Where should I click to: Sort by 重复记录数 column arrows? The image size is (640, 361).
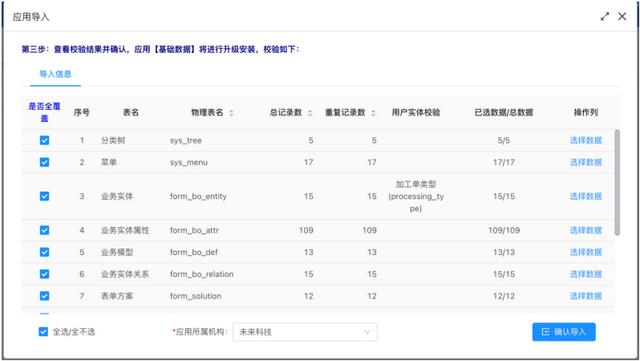click(x=373, y=113)
